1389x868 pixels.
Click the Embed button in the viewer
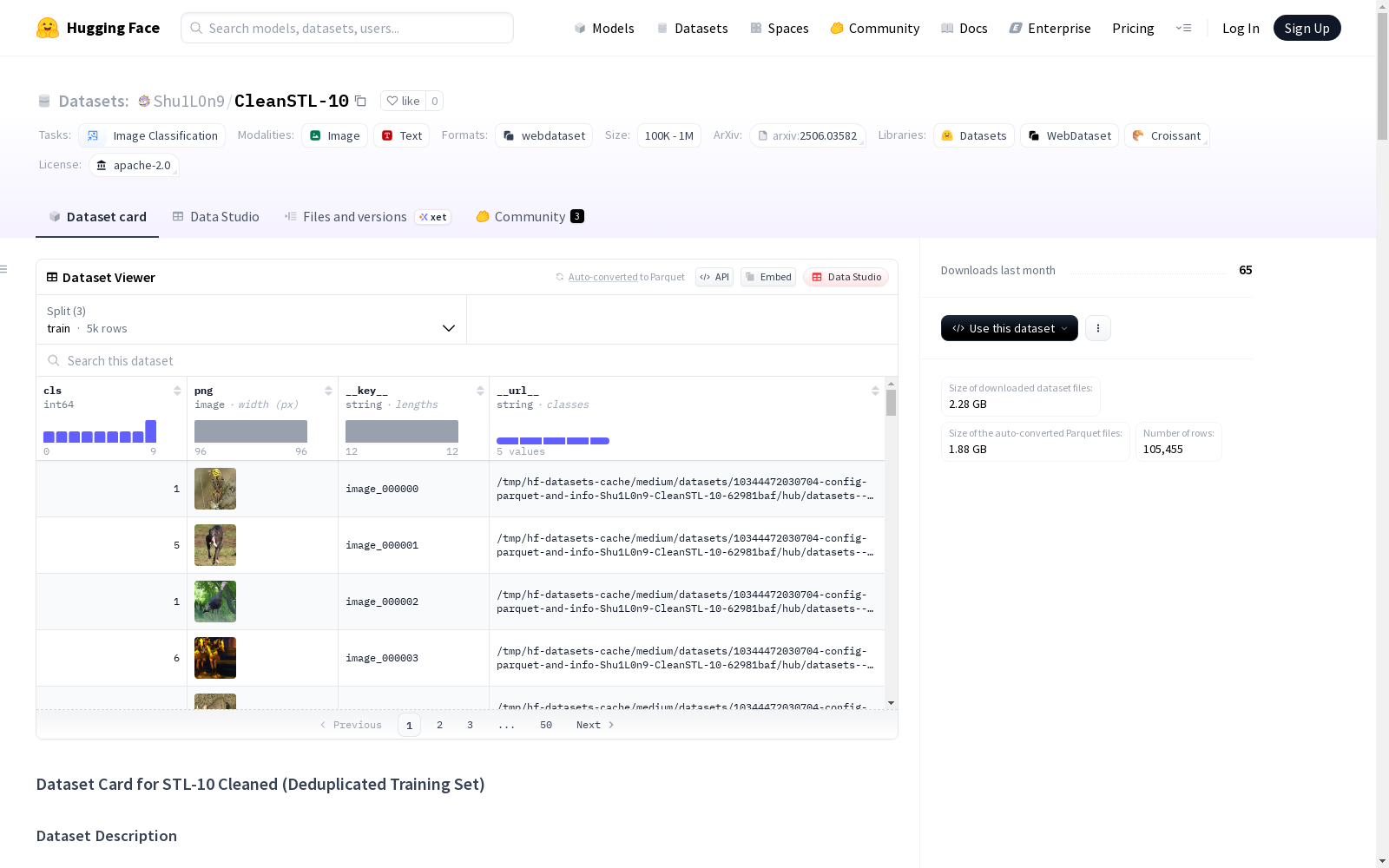click(768, 277)
